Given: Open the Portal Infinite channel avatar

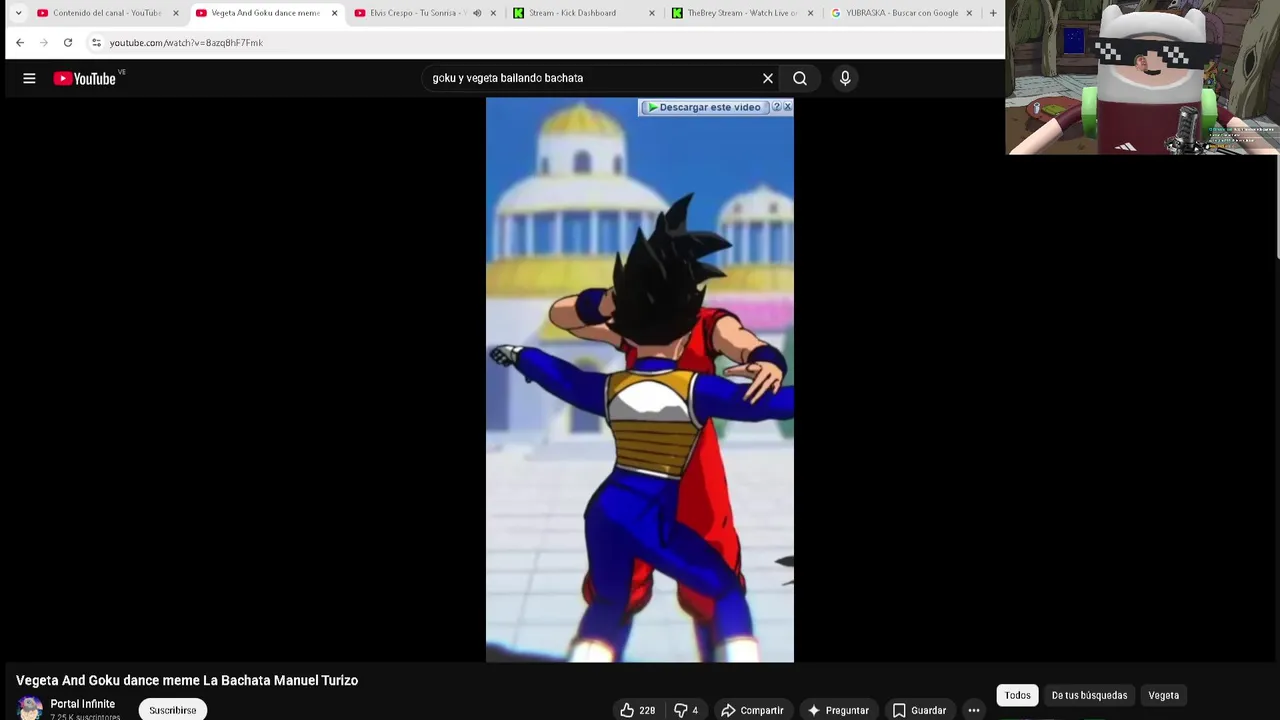Looking at the screenshot, I should tap(30, 708).
